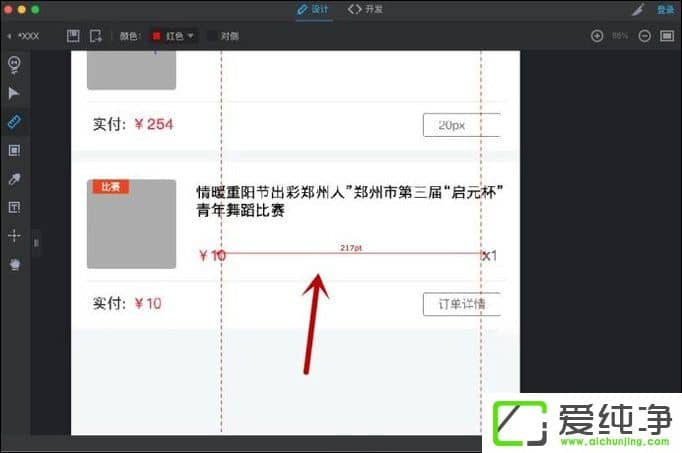Select the arrow pointer tool
Viewport: 682px width, 453px height.
click(x=14, y=93)
